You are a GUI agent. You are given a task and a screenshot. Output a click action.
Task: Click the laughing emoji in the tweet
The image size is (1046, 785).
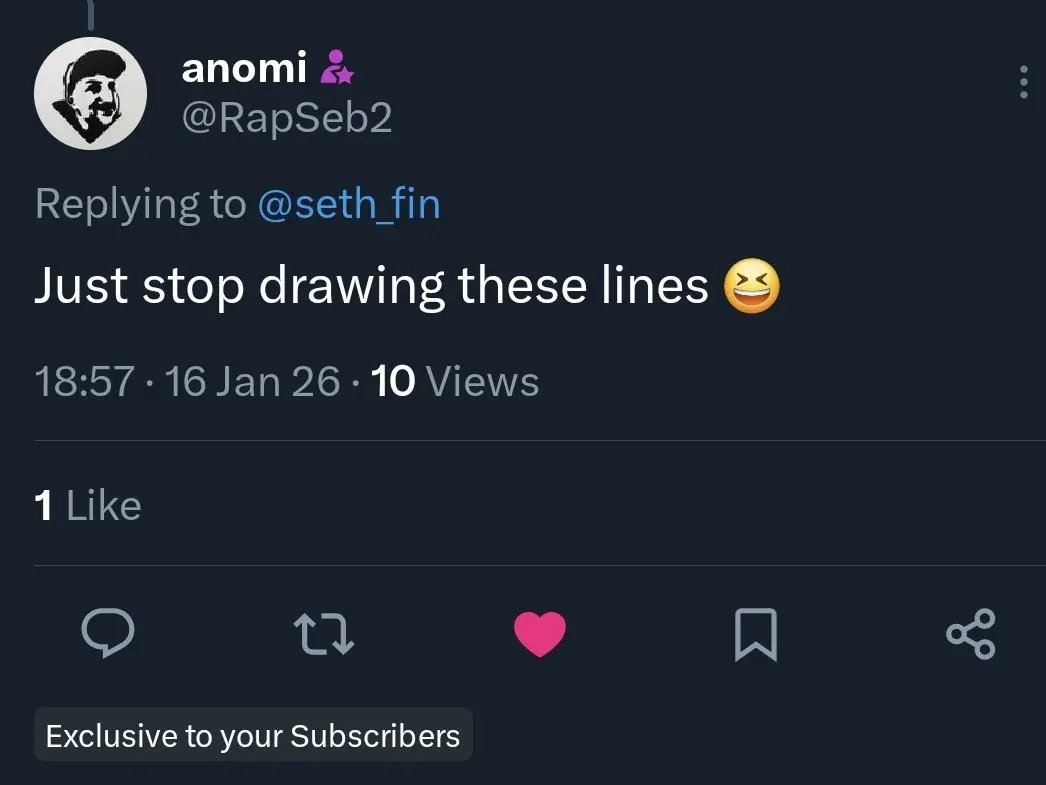[x=750, y=287]
